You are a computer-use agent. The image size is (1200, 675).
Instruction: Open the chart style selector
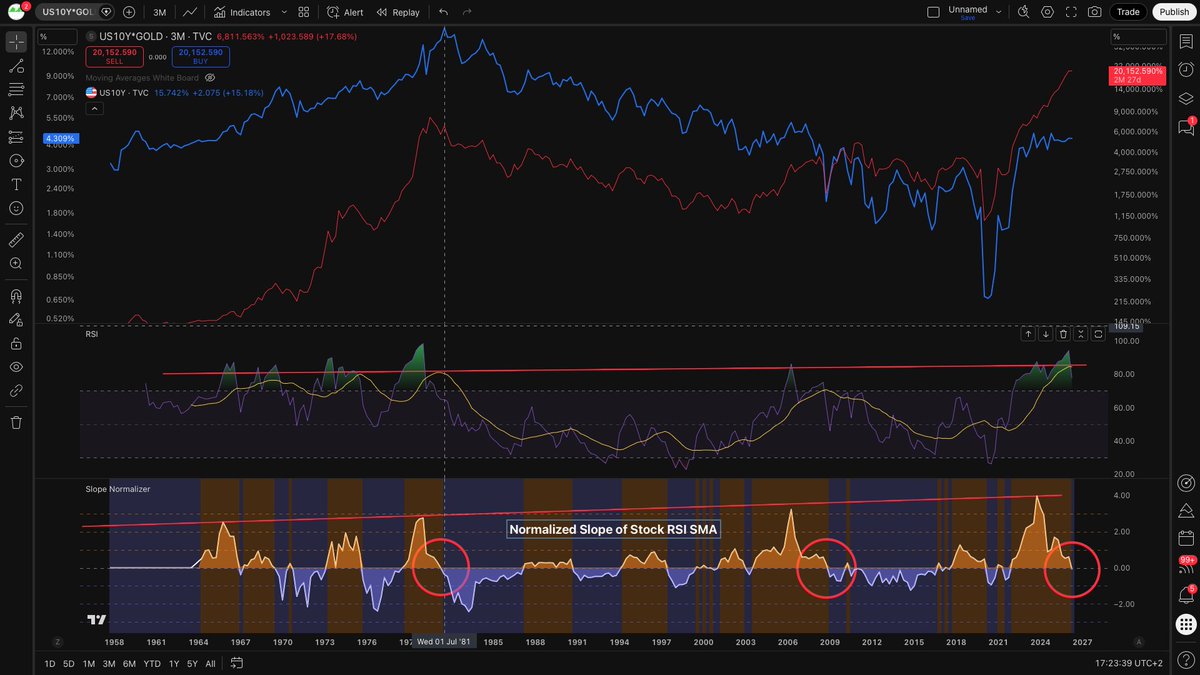point(189,12)
